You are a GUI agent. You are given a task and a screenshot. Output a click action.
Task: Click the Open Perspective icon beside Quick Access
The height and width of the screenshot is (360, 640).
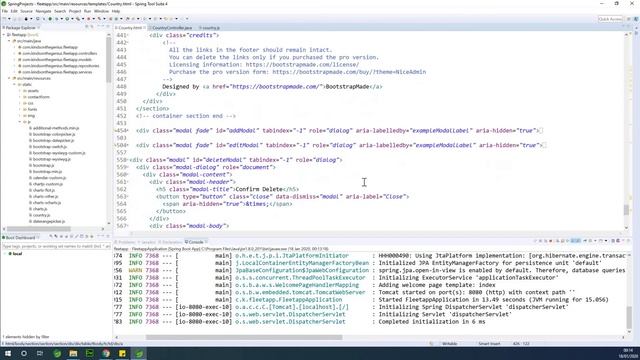coord(629,19)
